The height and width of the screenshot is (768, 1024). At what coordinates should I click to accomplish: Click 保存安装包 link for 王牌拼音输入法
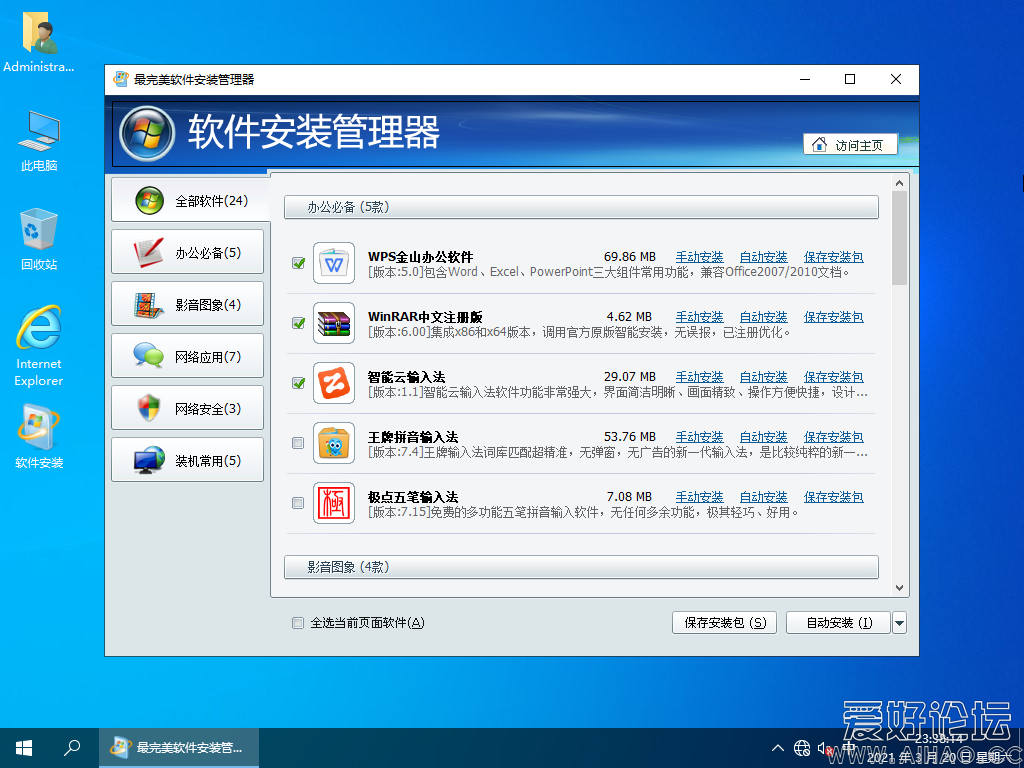click(x=833, y=438)
